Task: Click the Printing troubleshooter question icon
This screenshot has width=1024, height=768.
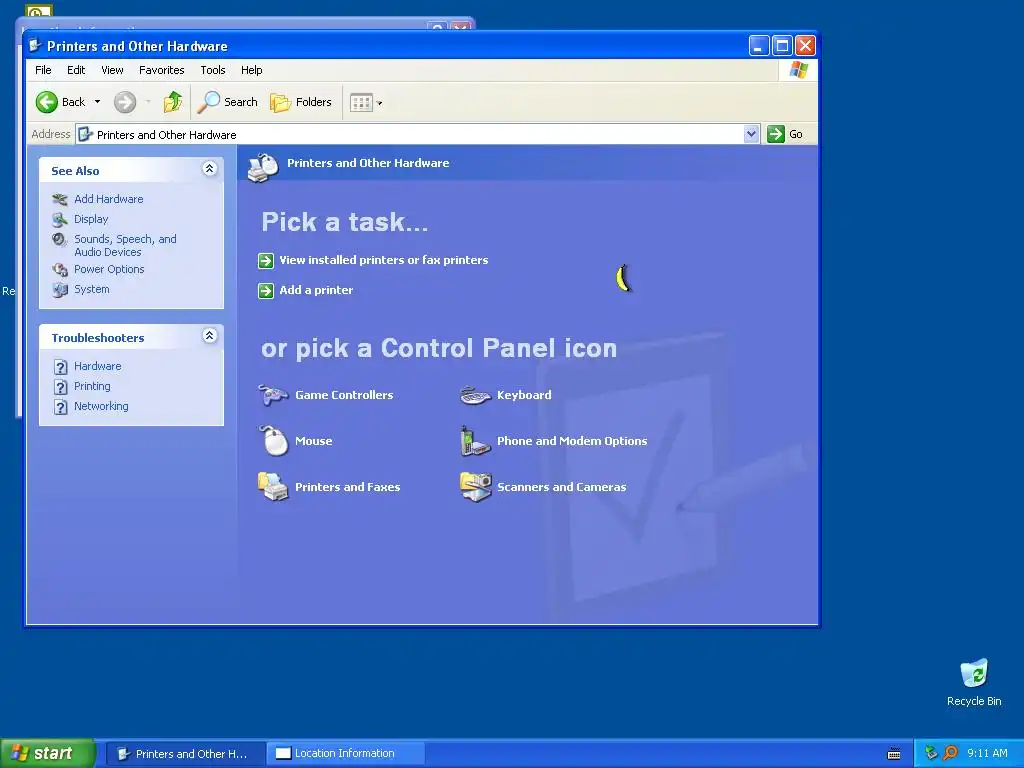Action: click(61, 387)
